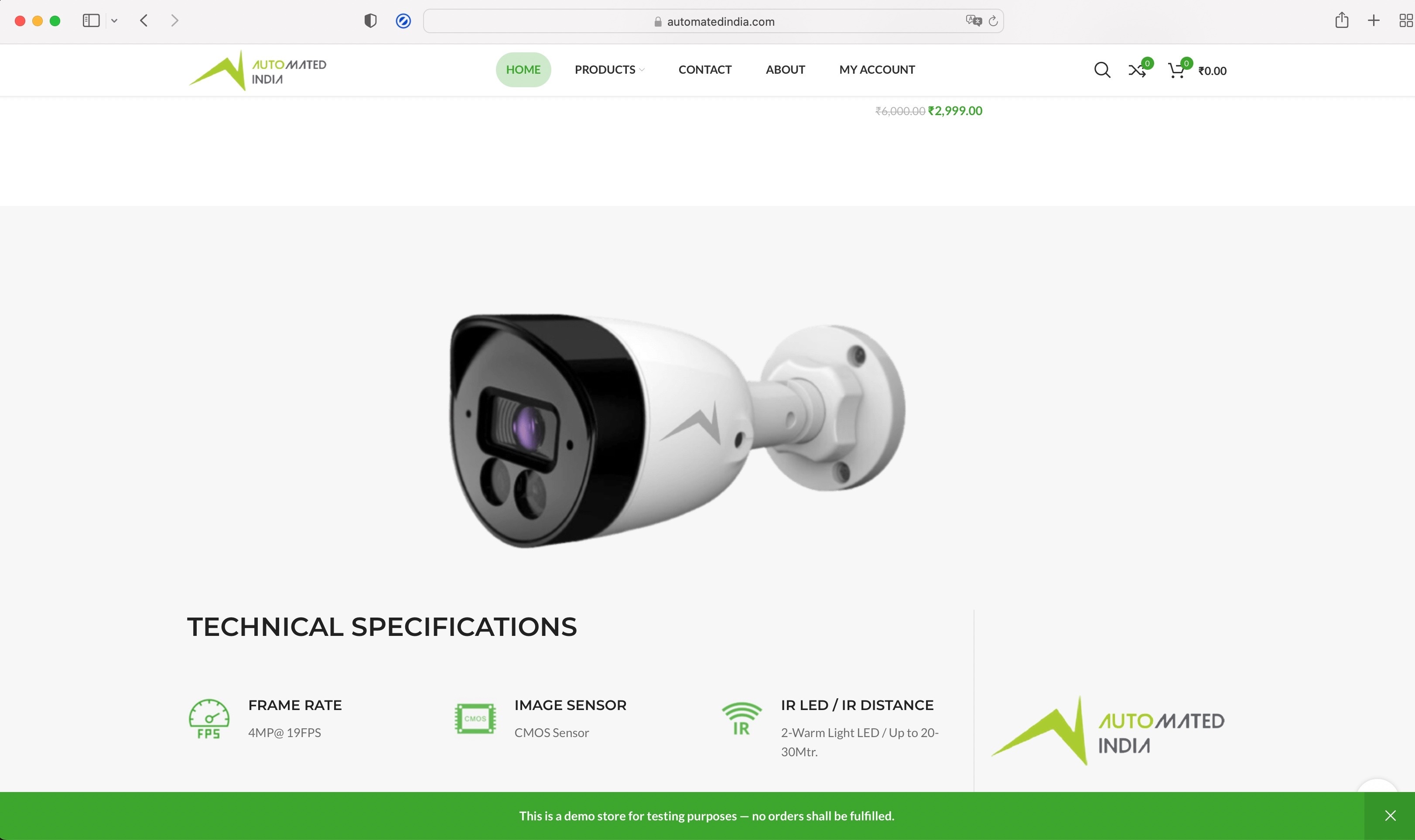The image size is (1415, 840).
Task: Reload the page with the refresh icon
Action: [993, 21]
